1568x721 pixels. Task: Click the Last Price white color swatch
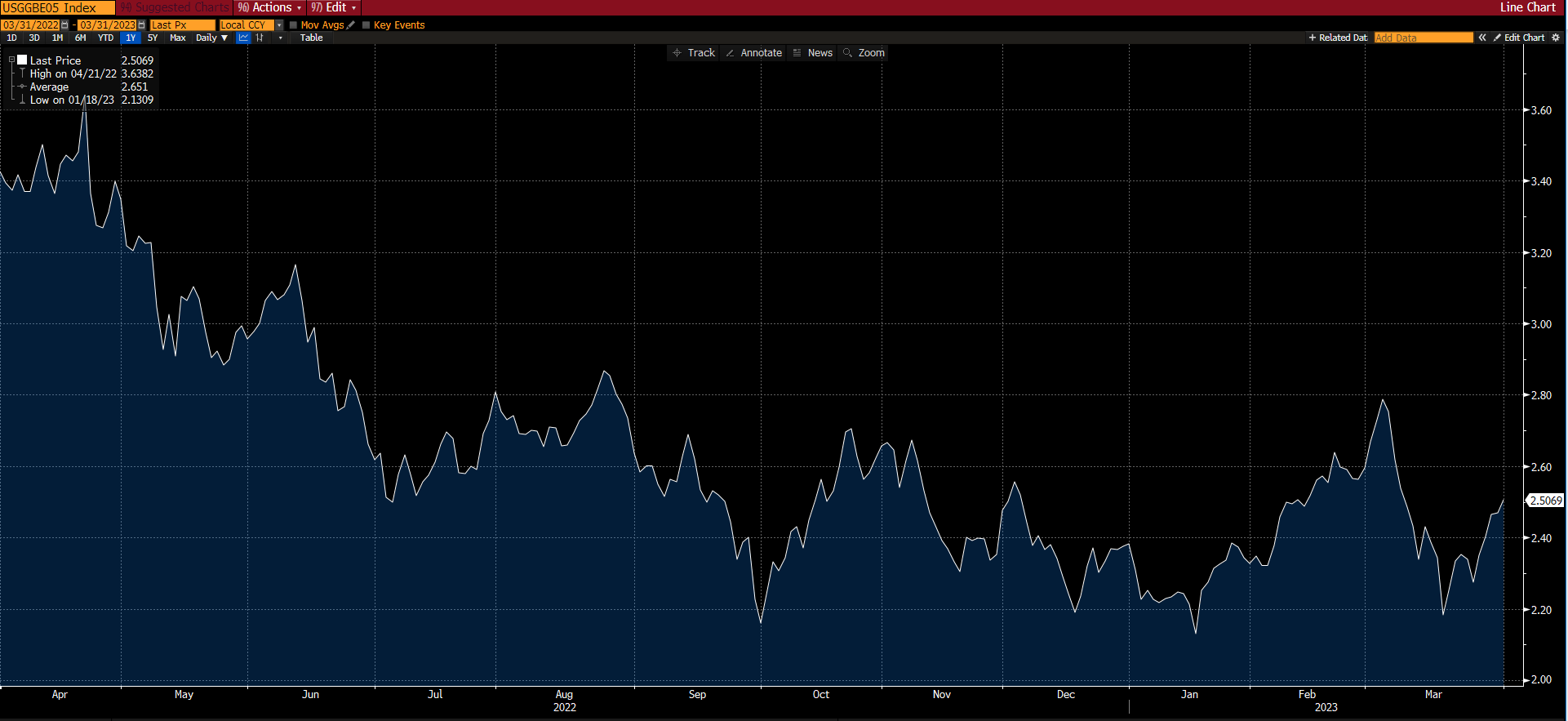(x=23, y=60)
